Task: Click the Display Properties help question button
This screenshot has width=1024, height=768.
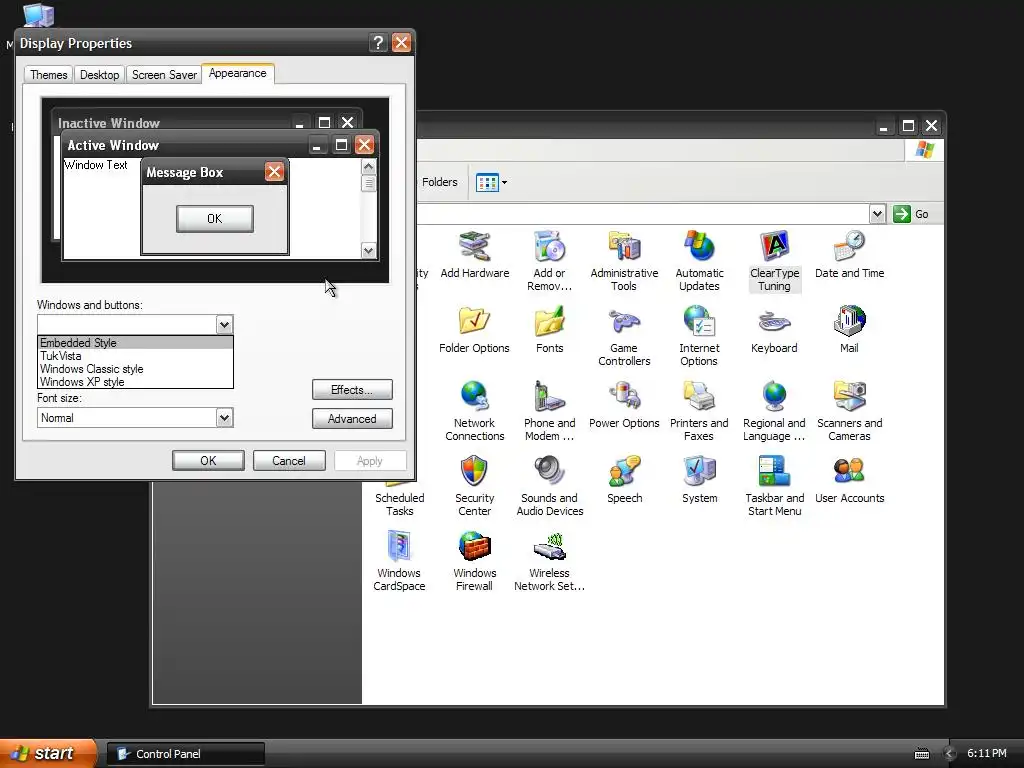Action: click(x=377, y=43)
